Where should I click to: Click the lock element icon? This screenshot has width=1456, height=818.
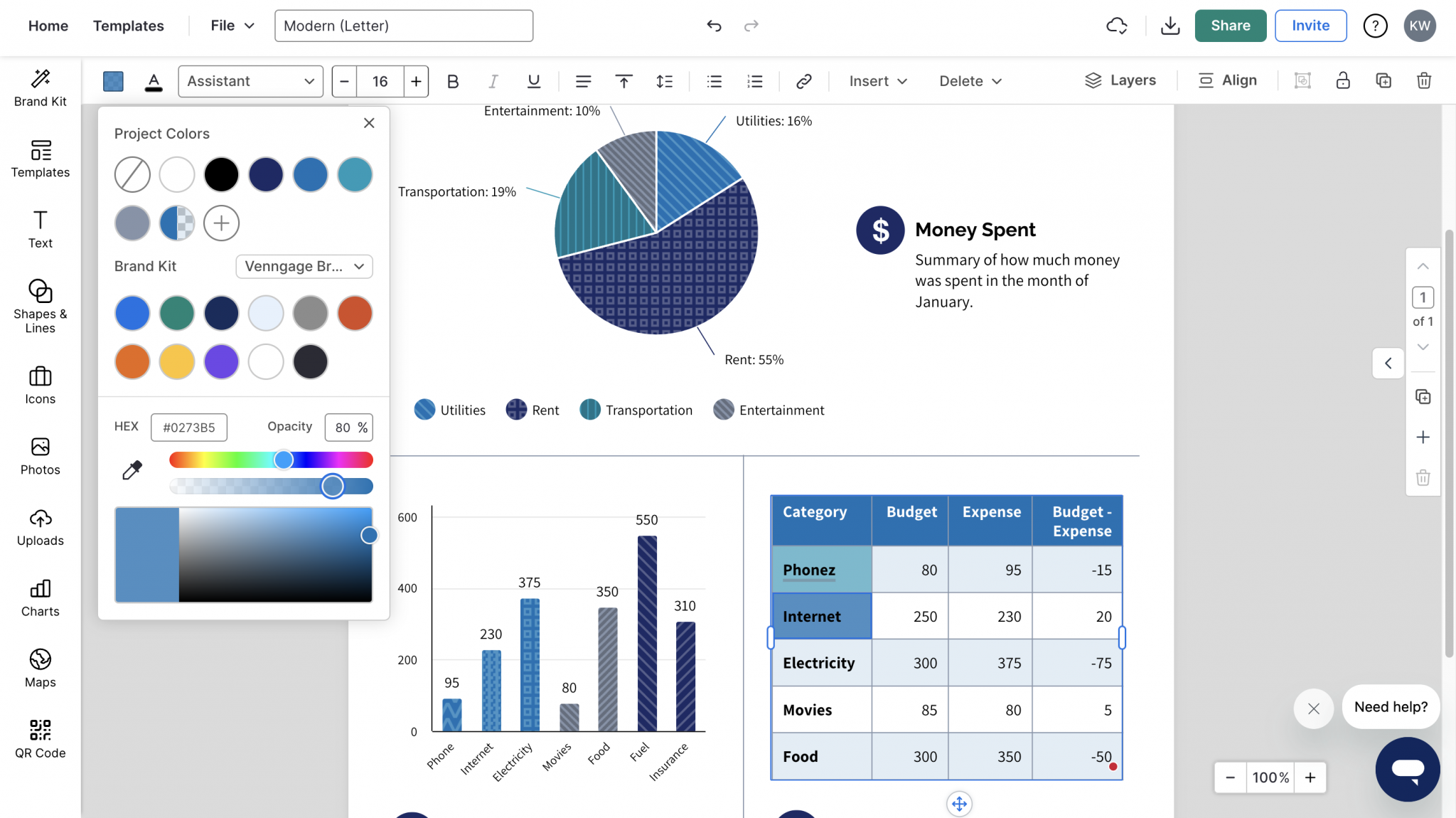[x=1342, y=81]
